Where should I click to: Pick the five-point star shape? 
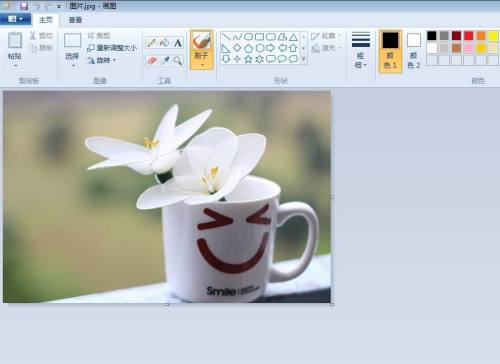248,59
